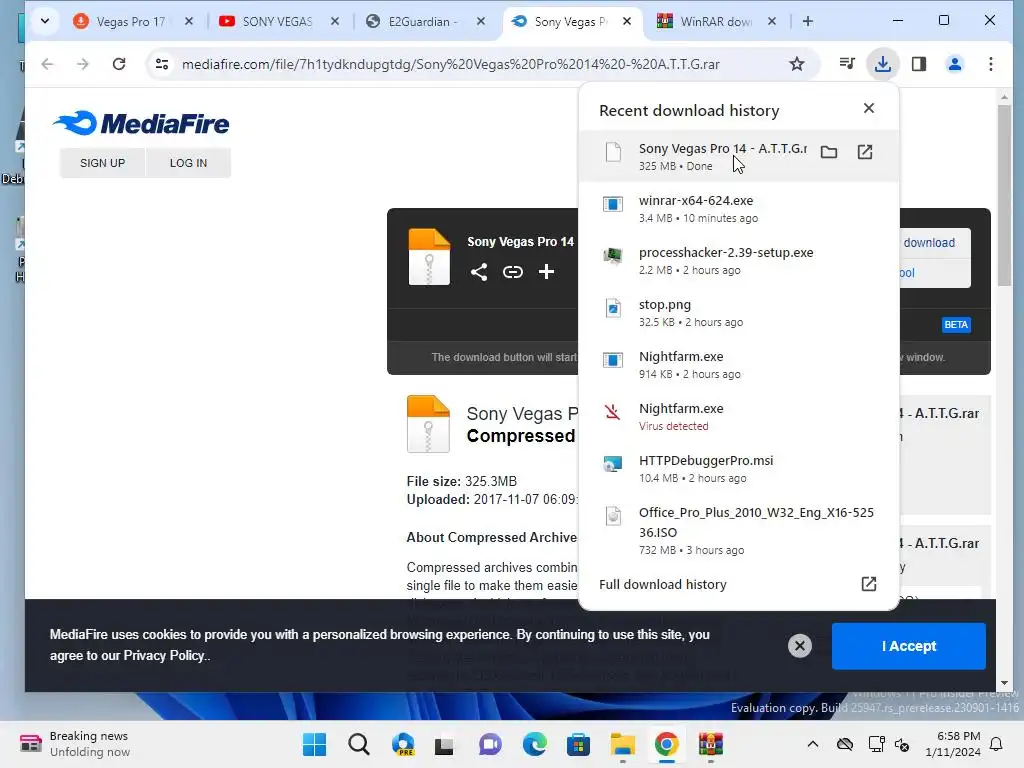Close the Vegas Pro 17 tab

(x=189, y=22)
